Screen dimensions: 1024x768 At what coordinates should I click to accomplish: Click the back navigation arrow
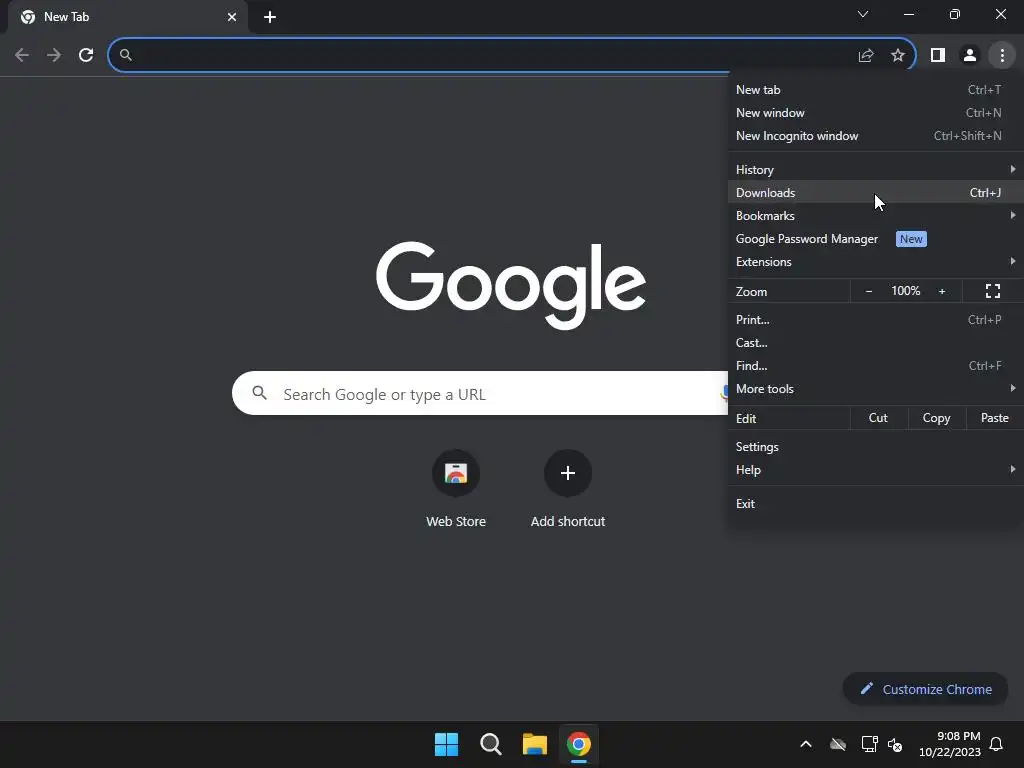pos(22,55)
